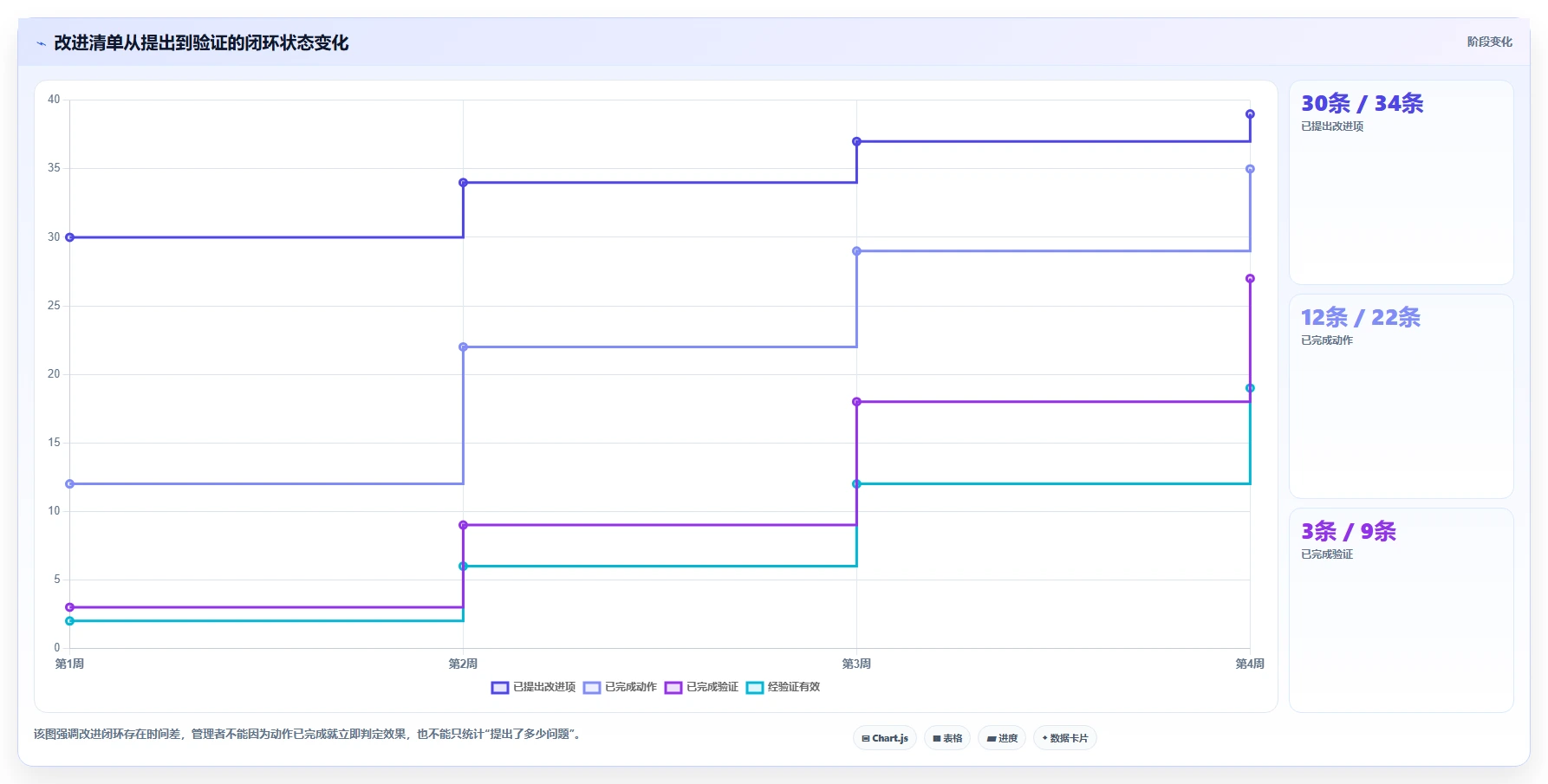The image size is (1548, 784).
Task: Click the y-axis label 40
Action: [54, 100]
